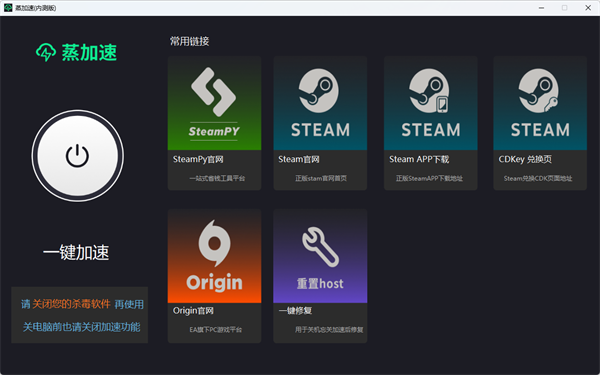Open the Steam CDKey tile with key icon
The width and height of the screenshot is (600, 375).
click(540, 103)
